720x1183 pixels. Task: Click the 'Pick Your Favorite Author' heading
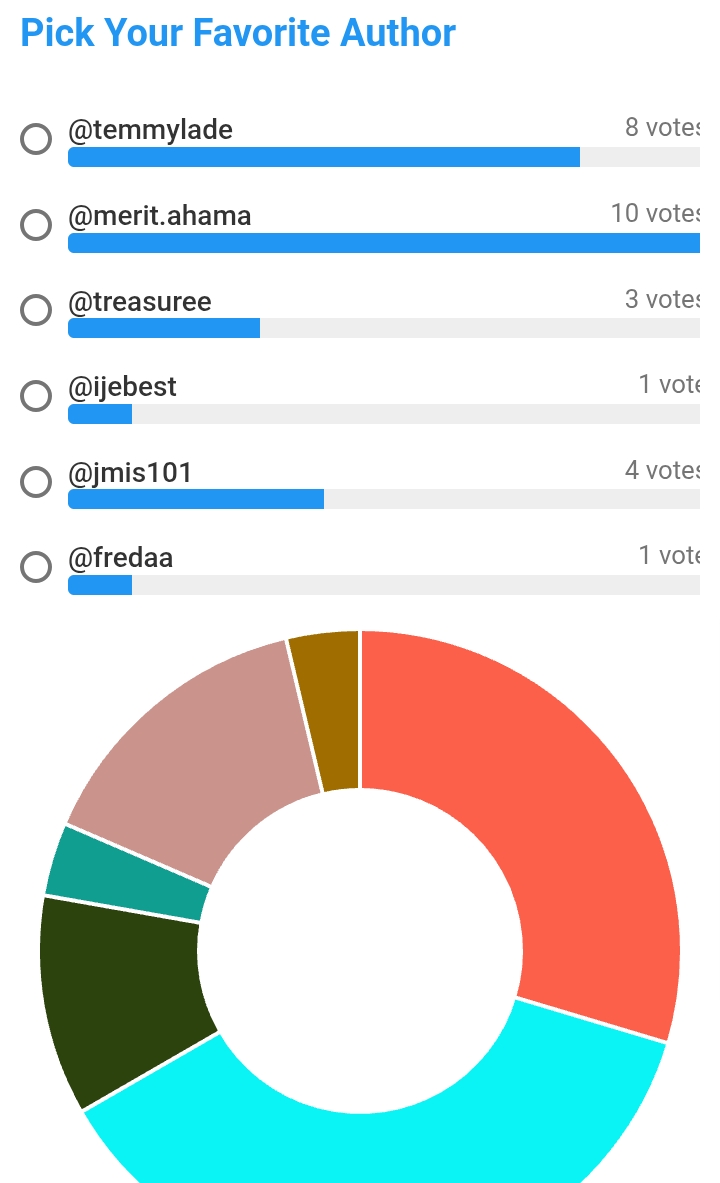(238, 34)
